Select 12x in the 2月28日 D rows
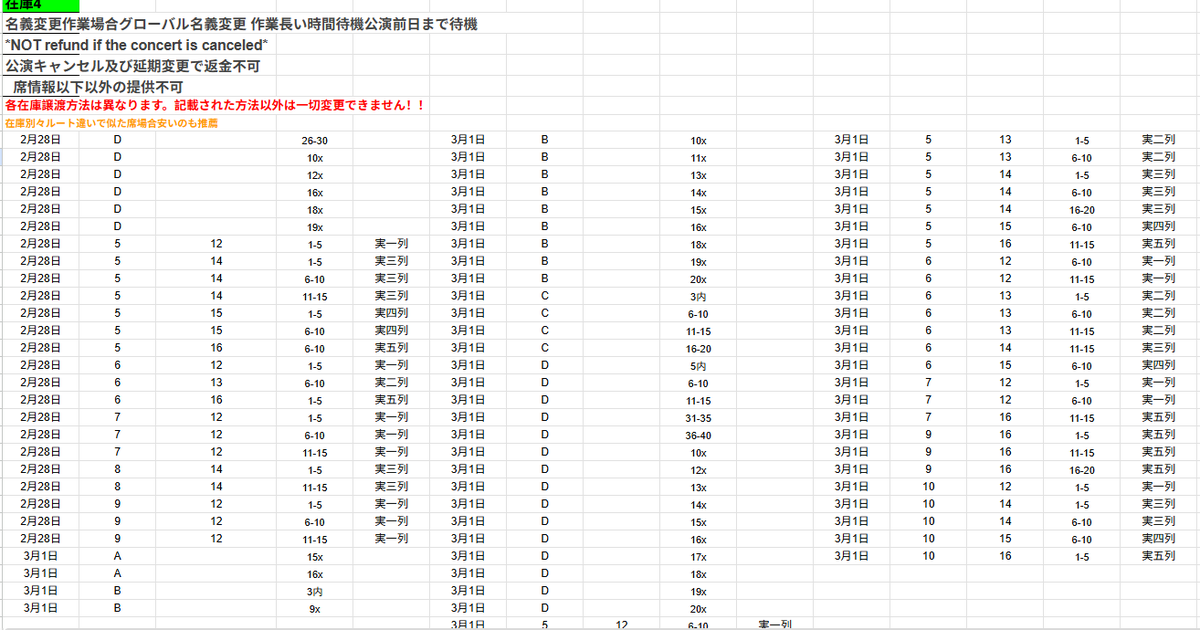This screenshot has height=630, width=1200. [314, 175]
